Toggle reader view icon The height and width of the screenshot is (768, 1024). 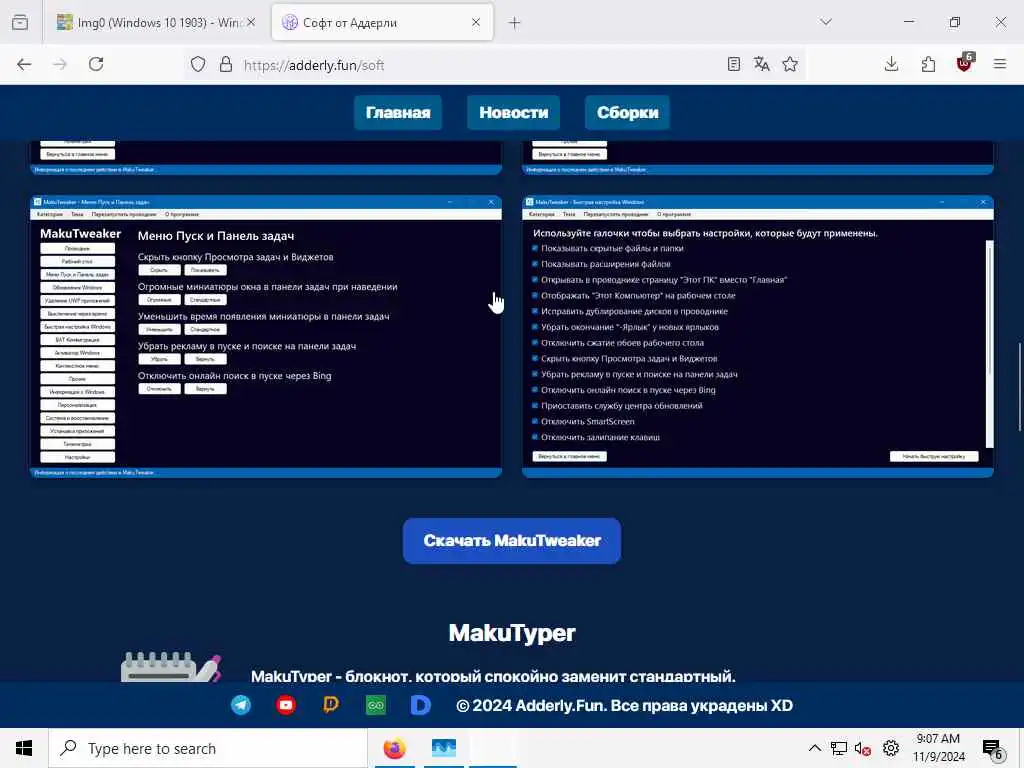(x=734, y=64)
